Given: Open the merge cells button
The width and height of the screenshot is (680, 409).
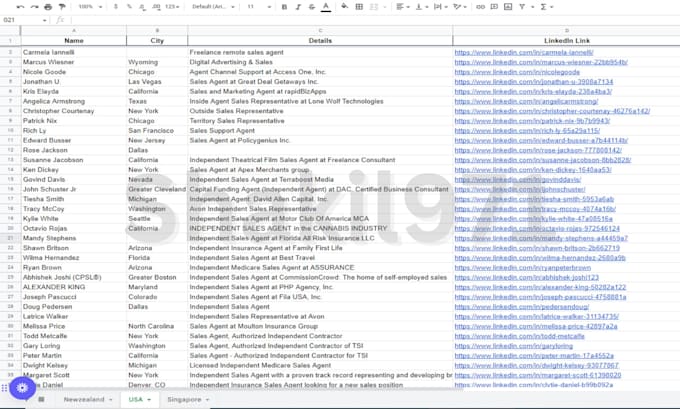Looking at the screenshot, I should [374, 7].
